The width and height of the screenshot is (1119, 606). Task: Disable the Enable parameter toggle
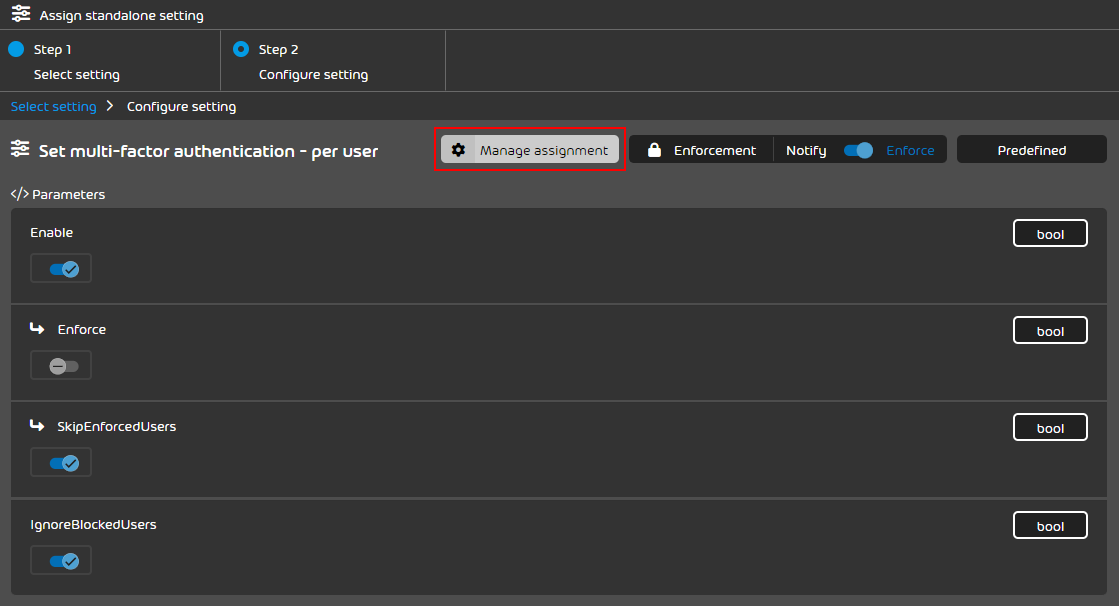61,269
